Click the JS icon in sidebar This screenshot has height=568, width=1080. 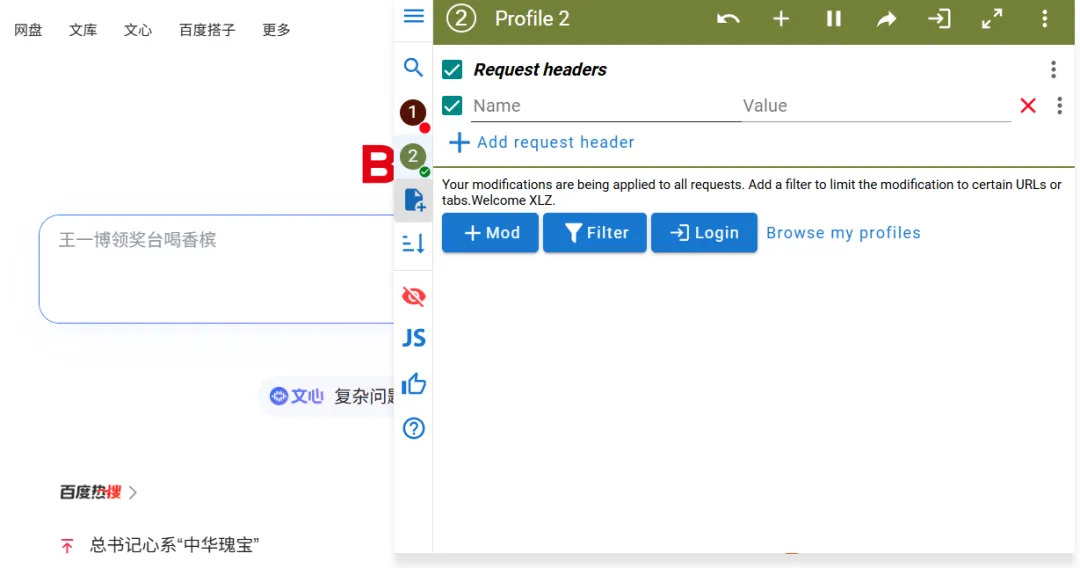[x=414, y=338]
